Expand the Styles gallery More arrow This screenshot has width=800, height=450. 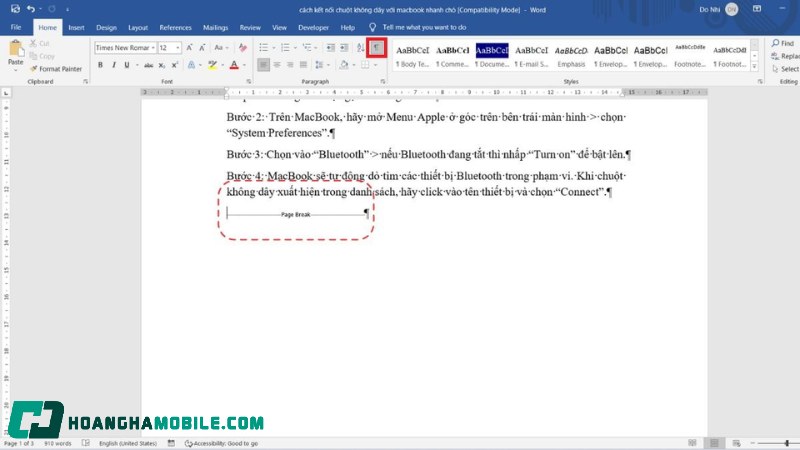pyautogui.click(x=753, y=69)
